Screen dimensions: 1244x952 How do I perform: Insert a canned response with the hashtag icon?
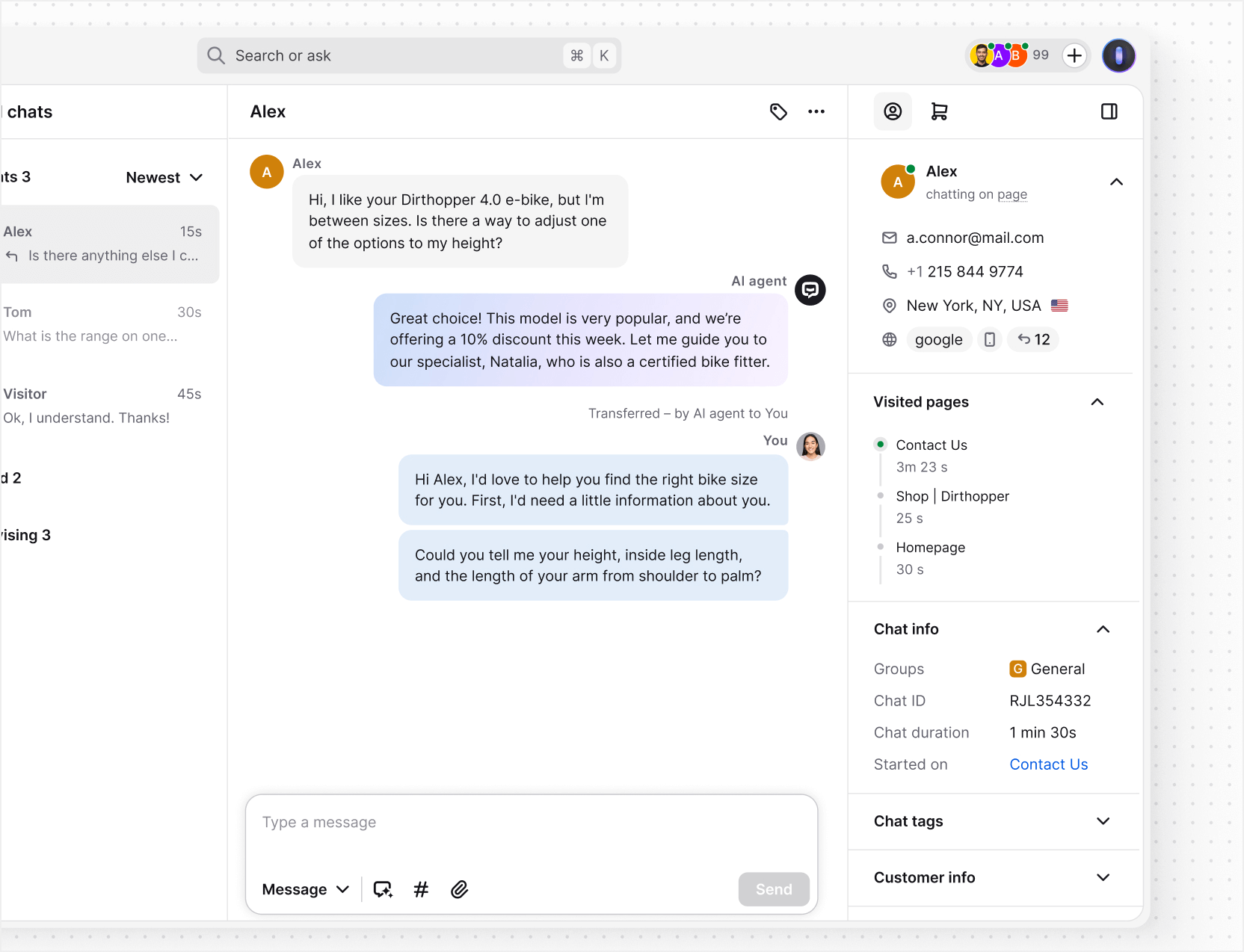pyautogui.click(x=421, y=889)
